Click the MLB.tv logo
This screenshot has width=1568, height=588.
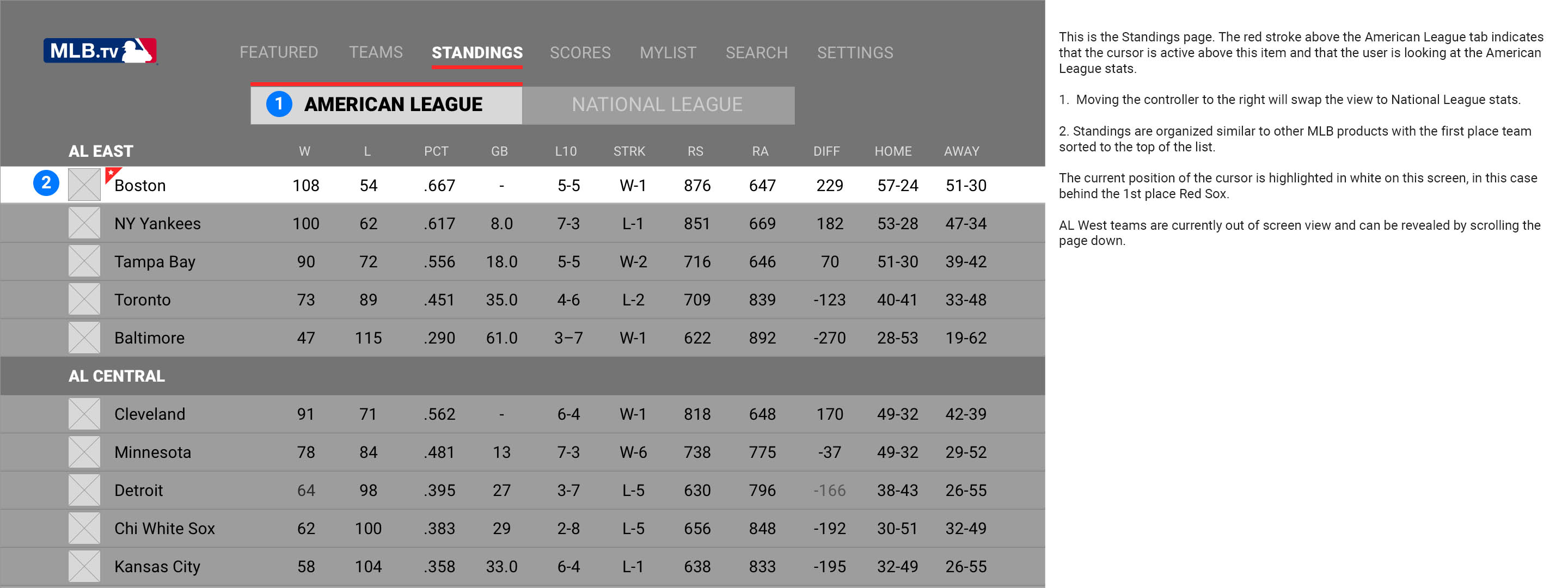(x=100, y=51)
